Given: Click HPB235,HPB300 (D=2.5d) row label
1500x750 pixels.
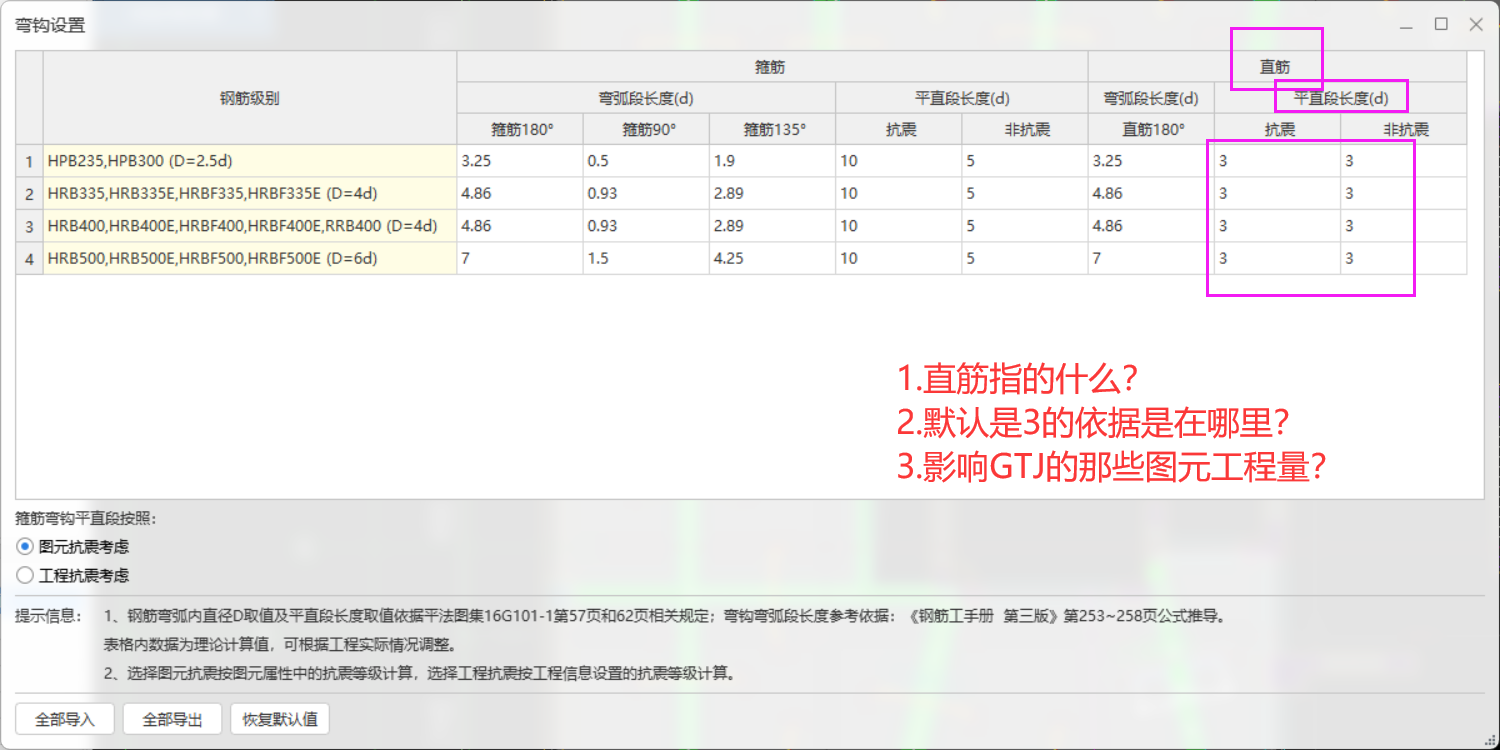Looking at the screenshot, I should tap(250, 161).
